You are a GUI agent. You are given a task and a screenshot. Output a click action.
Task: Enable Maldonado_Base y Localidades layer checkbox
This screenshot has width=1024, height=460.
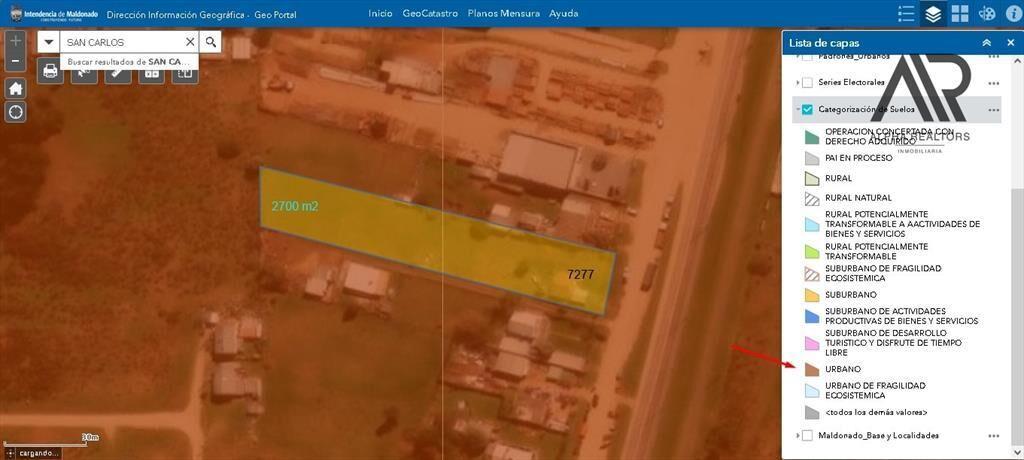pyautogui.click(x=807, y=436)
